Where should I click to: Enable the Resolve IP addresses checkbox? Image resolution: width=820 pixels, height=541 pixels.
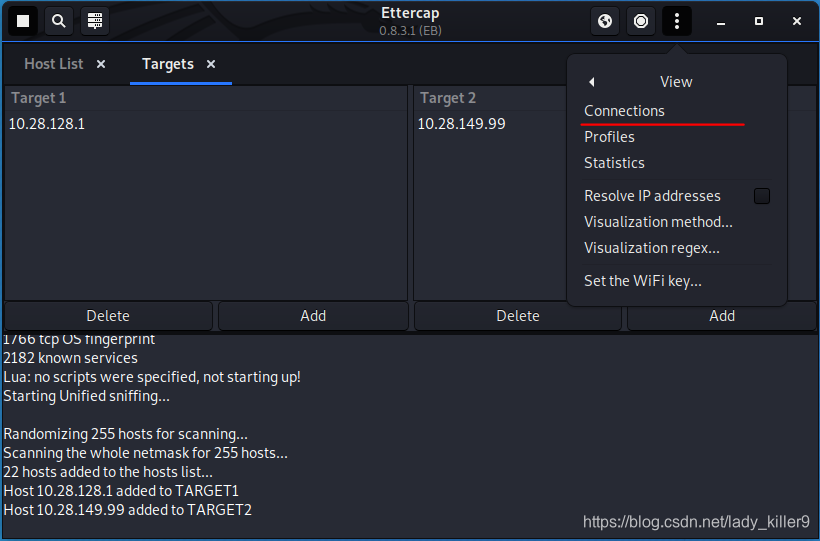[761, 196]
